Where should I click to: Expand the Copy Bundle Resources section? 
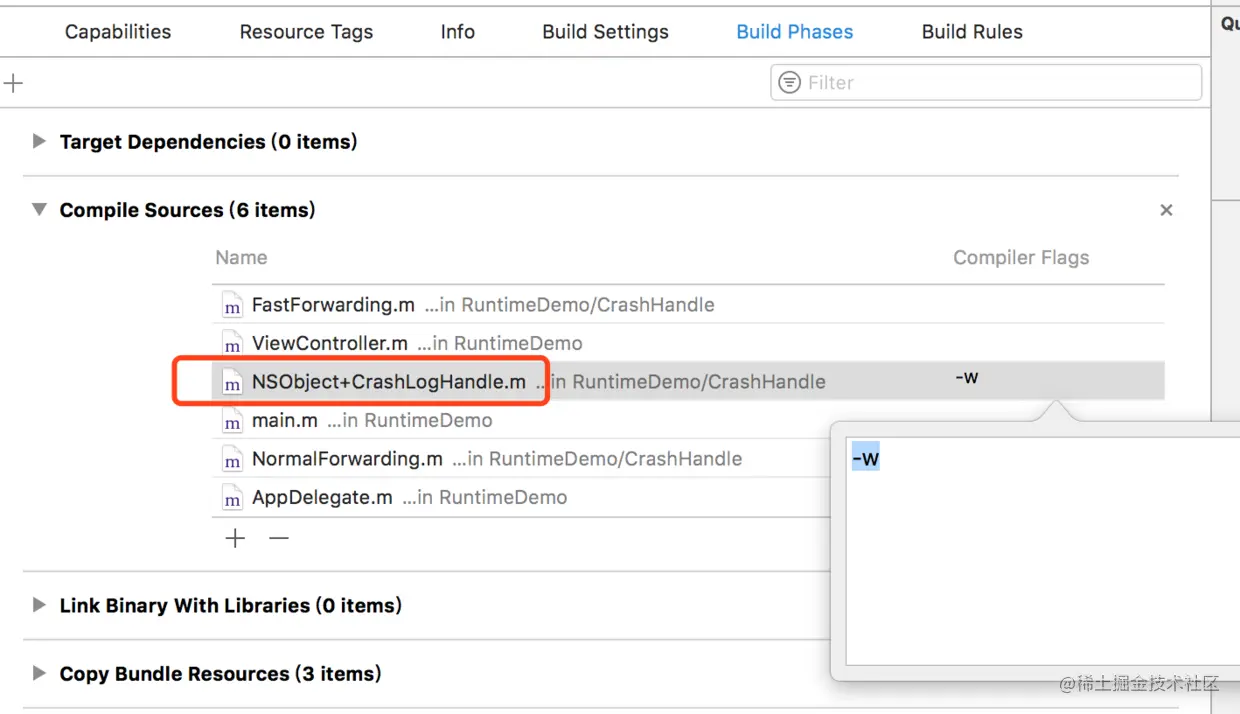(x=39, y=673)
